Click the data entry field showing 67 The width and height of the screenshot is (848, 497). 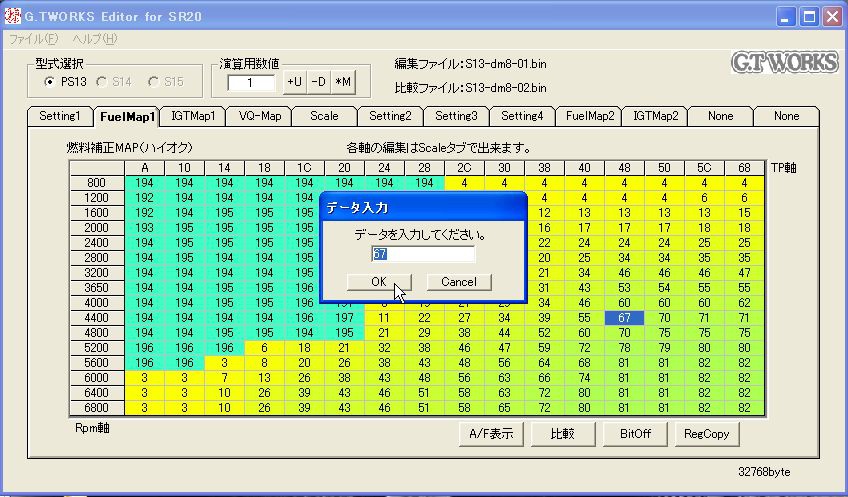click(423, 254)
